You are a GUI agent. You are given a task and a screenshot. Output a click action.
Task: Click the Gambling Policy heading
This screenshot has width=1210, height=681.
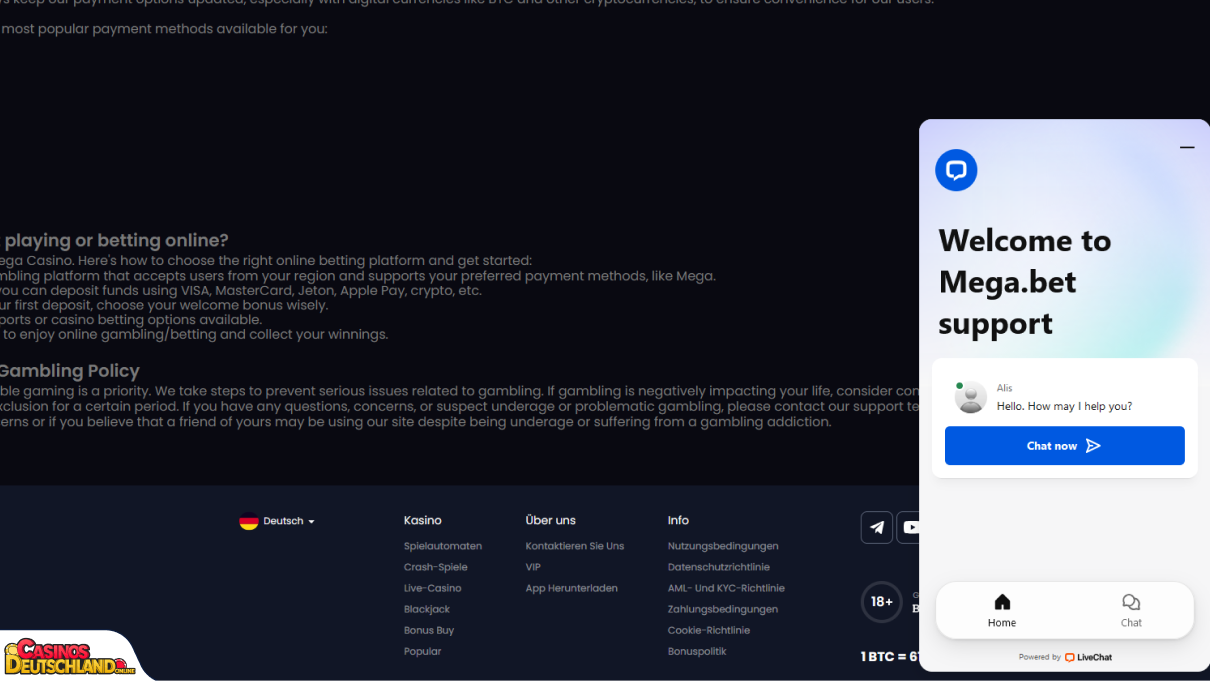click(x=70, y=371)
